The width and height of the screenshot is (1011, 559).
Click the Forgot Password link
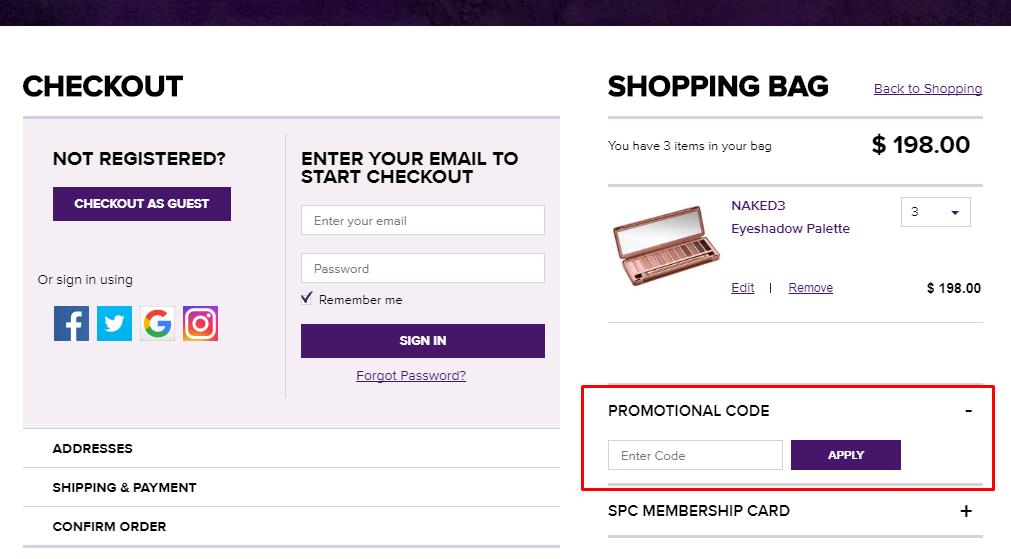tap(411, 376)
